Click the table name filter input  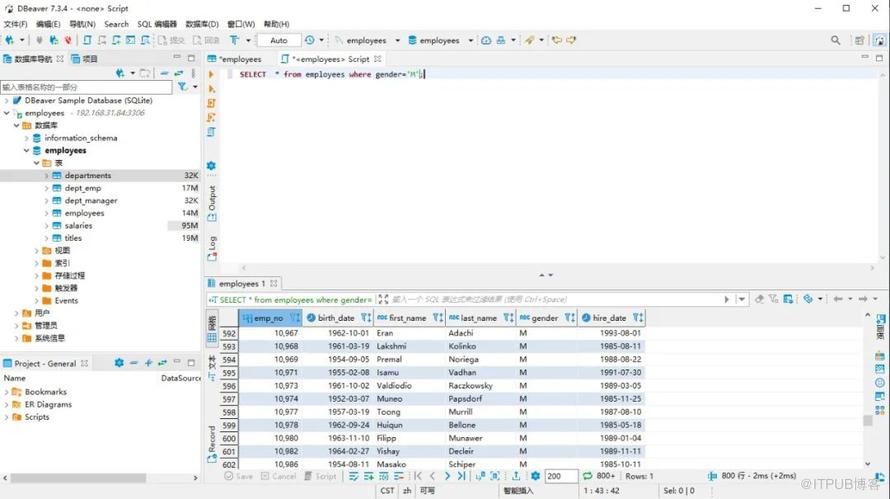pos(86,87)
